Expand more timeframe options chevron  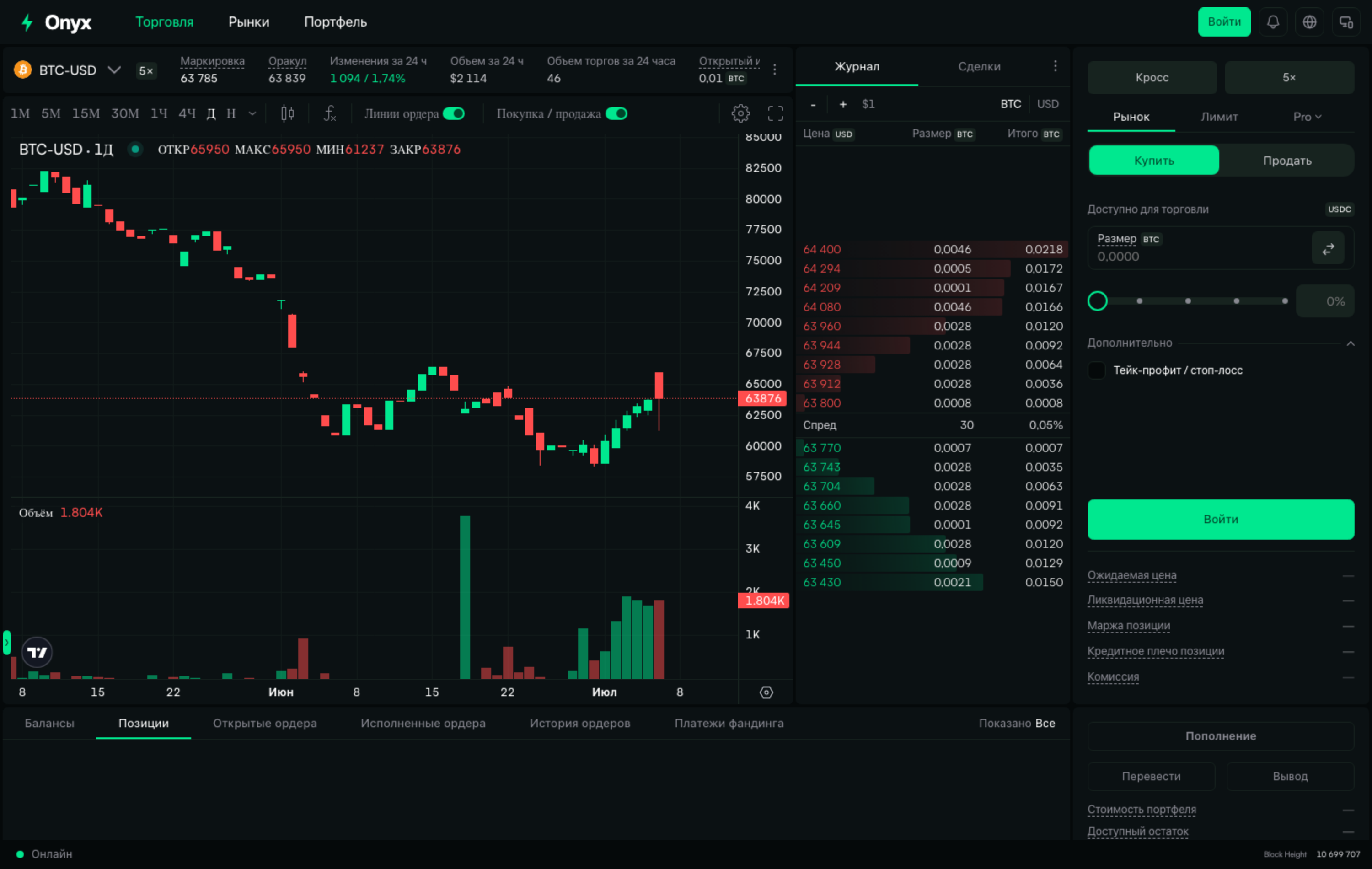tap(252, 113)
